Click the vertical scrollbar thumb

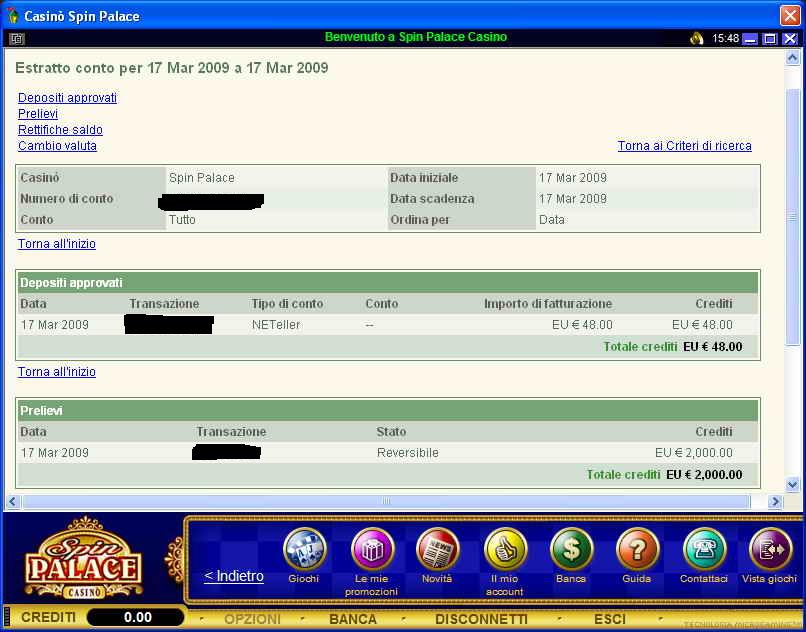(x=793, y=217)
